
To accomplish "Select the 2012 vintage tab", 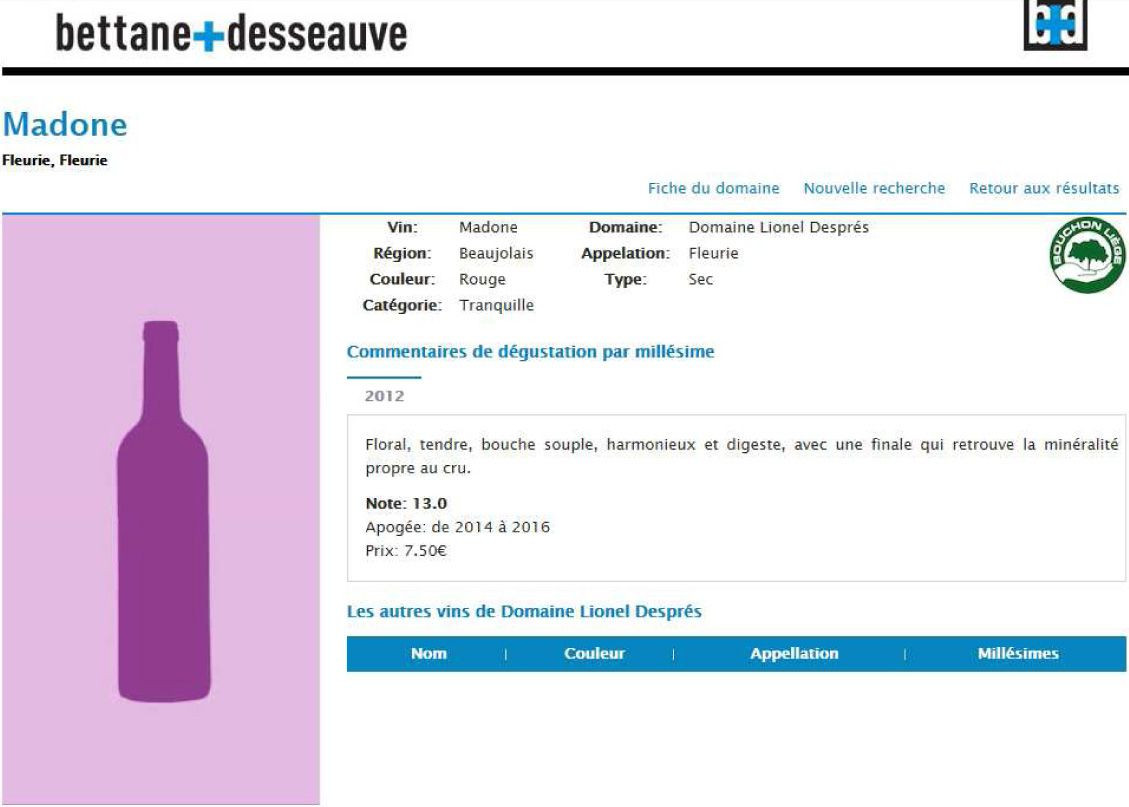I will [x=384, y=396].
